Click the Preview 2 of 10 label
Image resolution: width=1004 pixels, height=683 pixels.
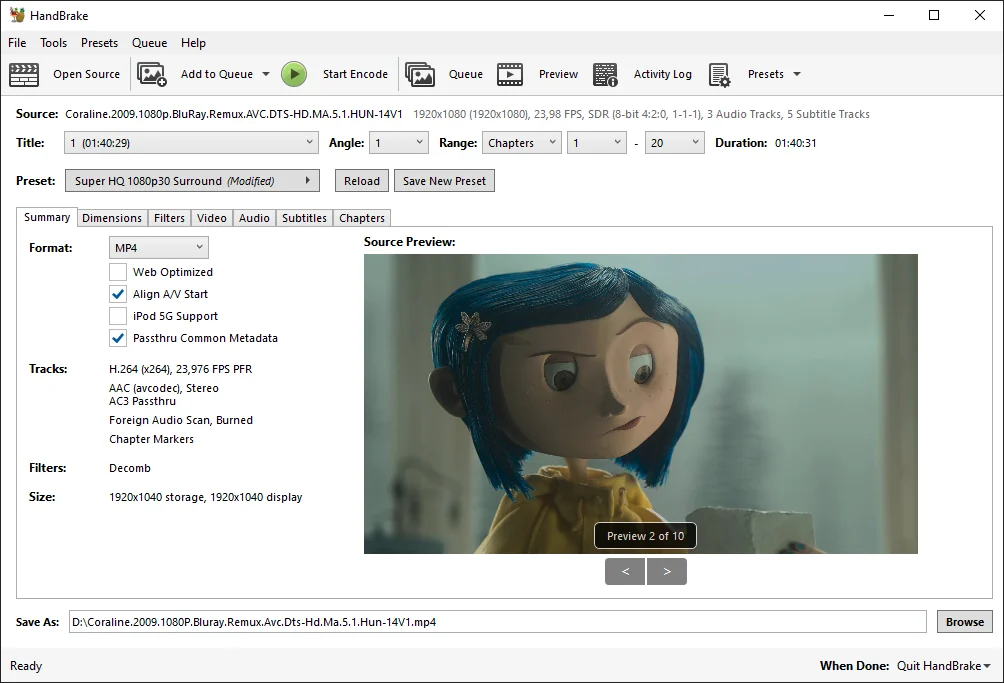click(645, 536)
